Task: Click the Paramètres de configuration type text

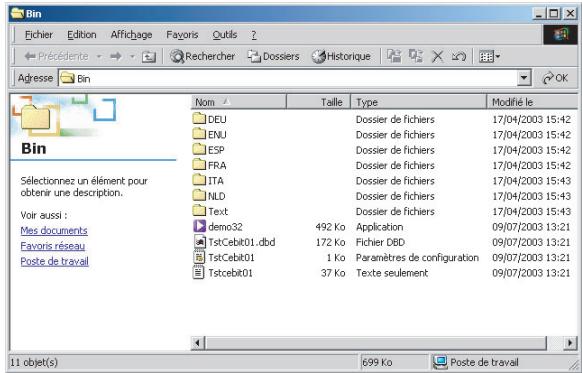Action: click(417, 258)
